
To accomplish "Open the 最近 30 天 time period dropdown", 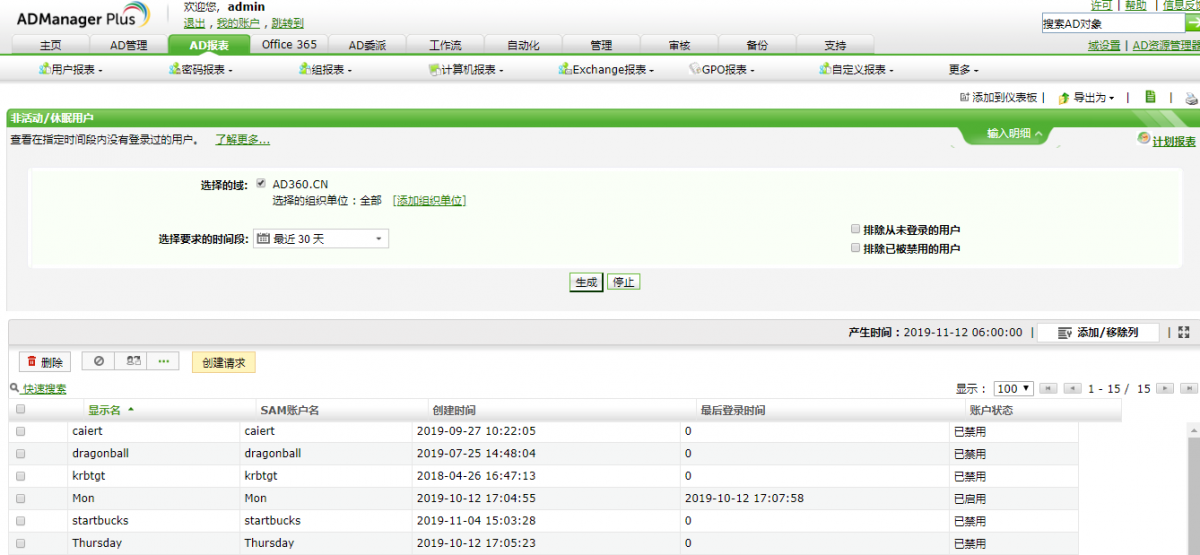I will pos(322,239).
